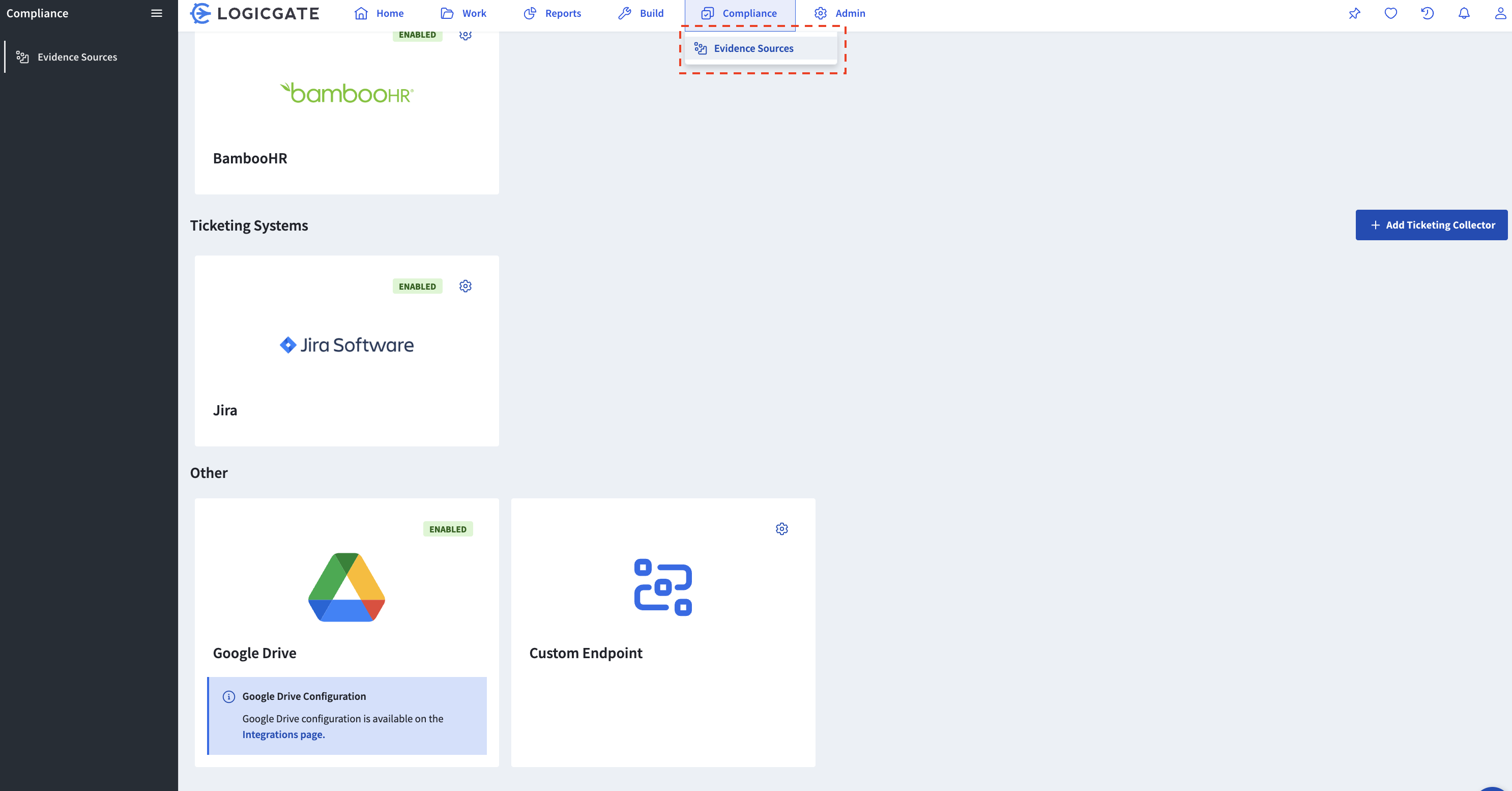Click the Jira Software logo
1512x791 pixels.
(x=346, y=345)
